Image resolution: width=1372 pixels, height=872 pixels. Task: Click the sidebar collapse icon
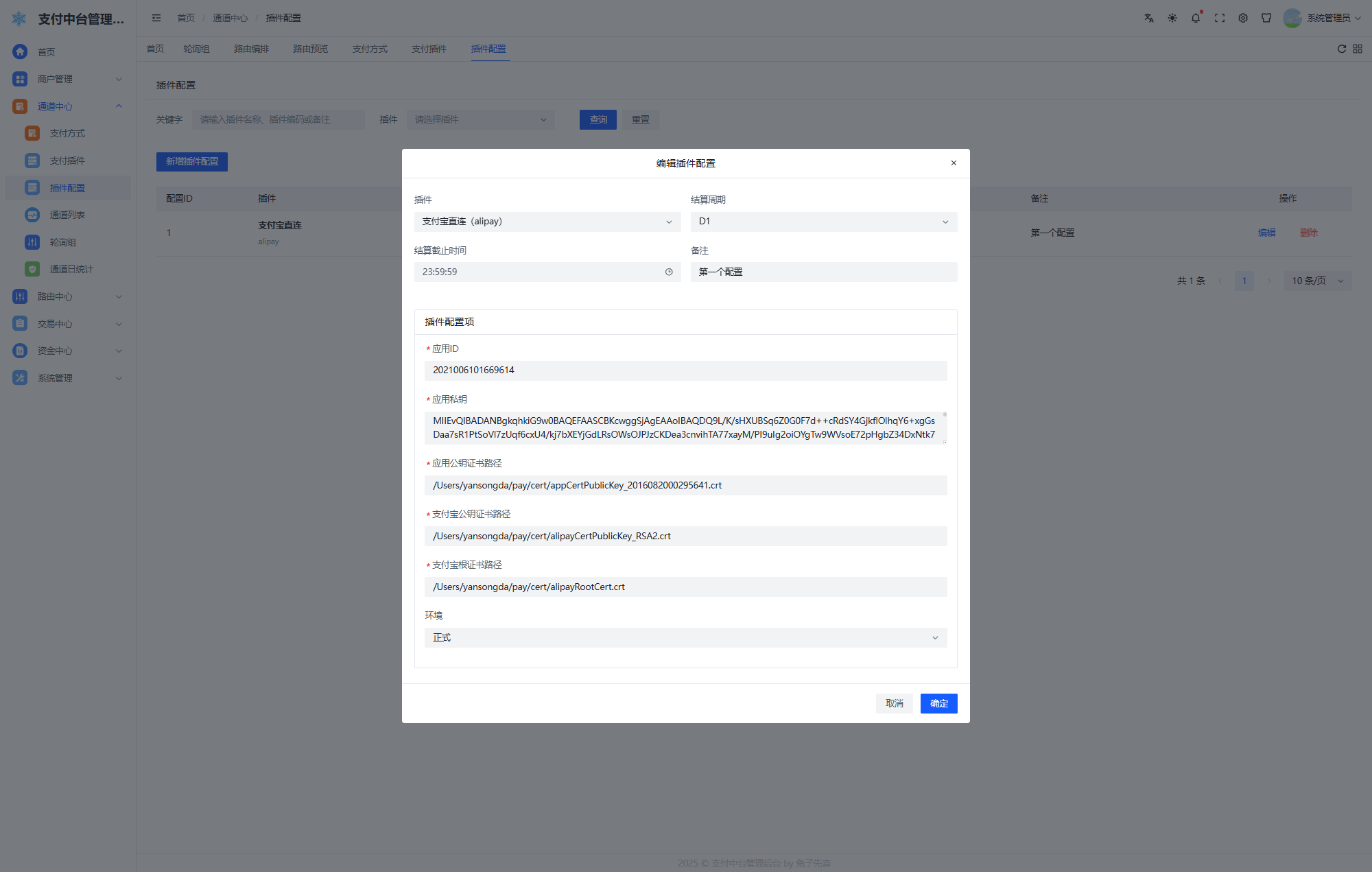[x=156, y=19]
